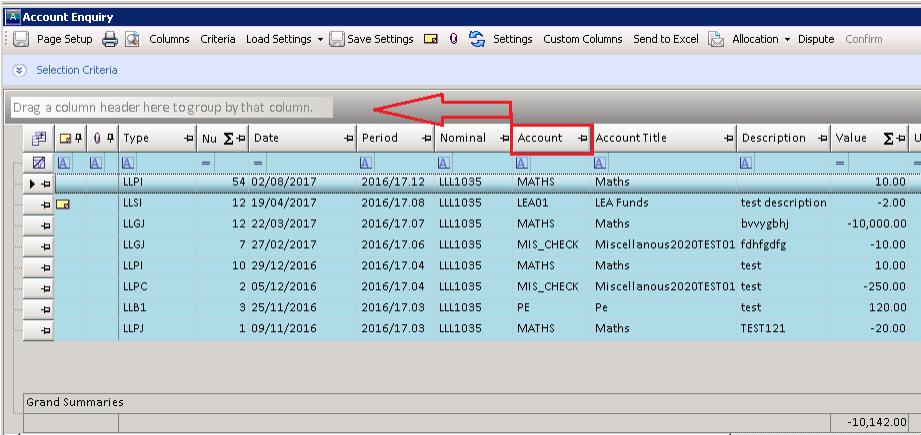
Task: Toggle row pin for LLPC row
Action: (x=45, y=288)
